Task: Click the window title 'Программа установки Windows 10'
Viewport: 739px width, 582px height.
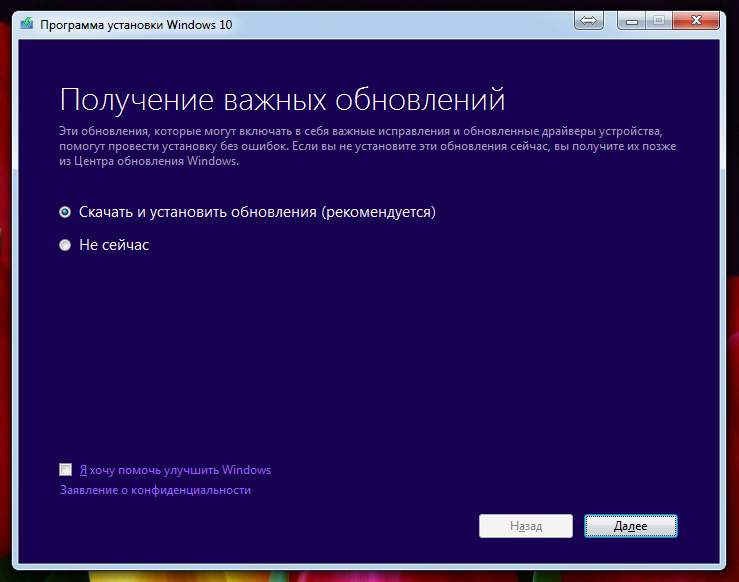Action: pos(136,25)
